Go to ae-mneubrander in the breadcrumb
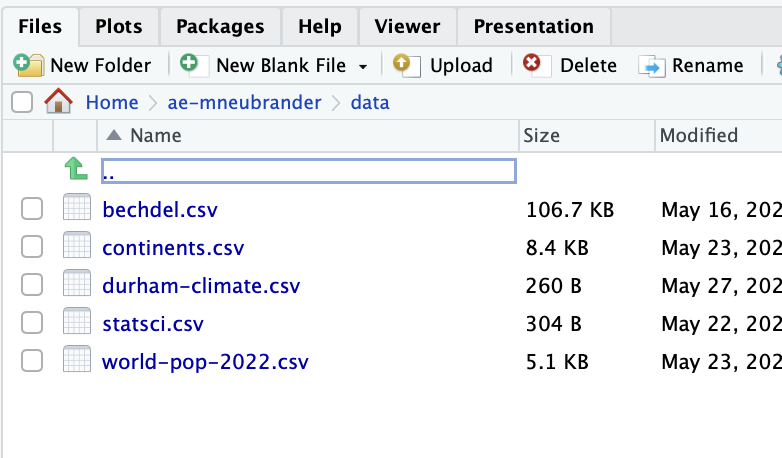The image size is (782, 458). point(244,102)
